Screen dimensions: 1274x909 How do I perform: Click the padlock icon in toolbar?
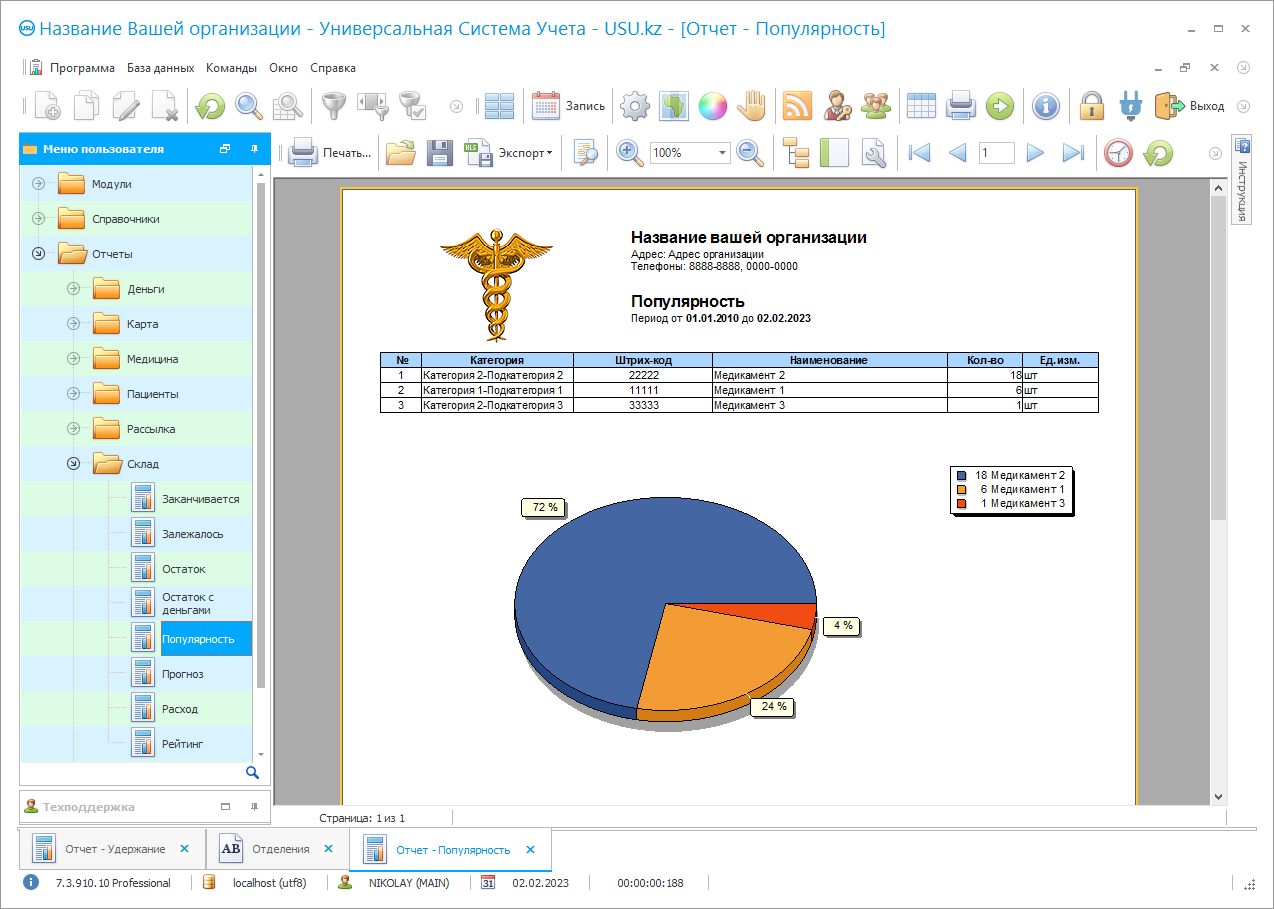point(1091,106)
